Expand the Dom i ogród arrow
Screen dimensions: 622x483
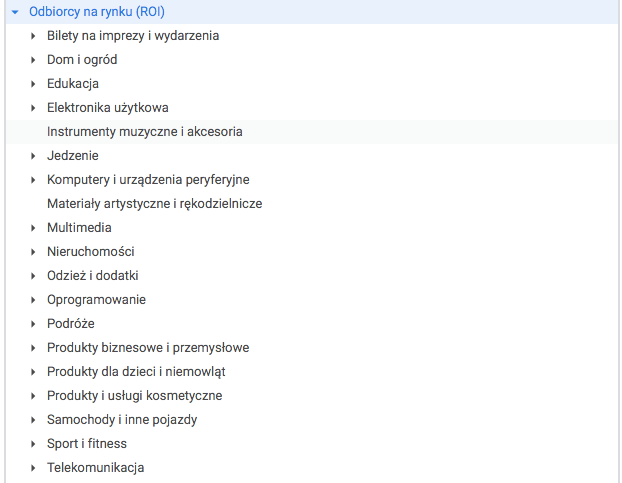click(33, 60)
